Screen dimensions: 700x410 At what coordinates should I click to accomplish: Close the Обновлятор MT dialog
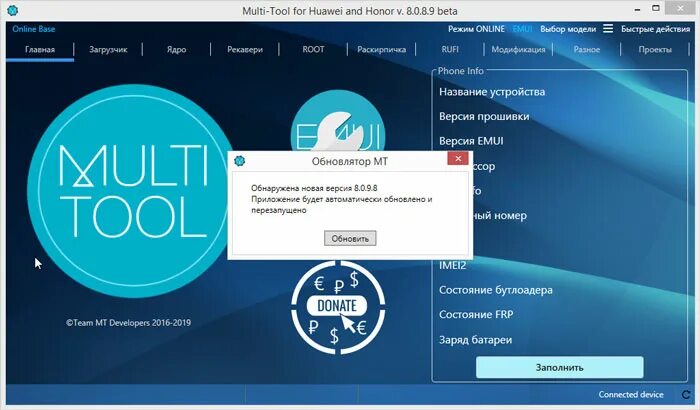(x=458, y=159)
